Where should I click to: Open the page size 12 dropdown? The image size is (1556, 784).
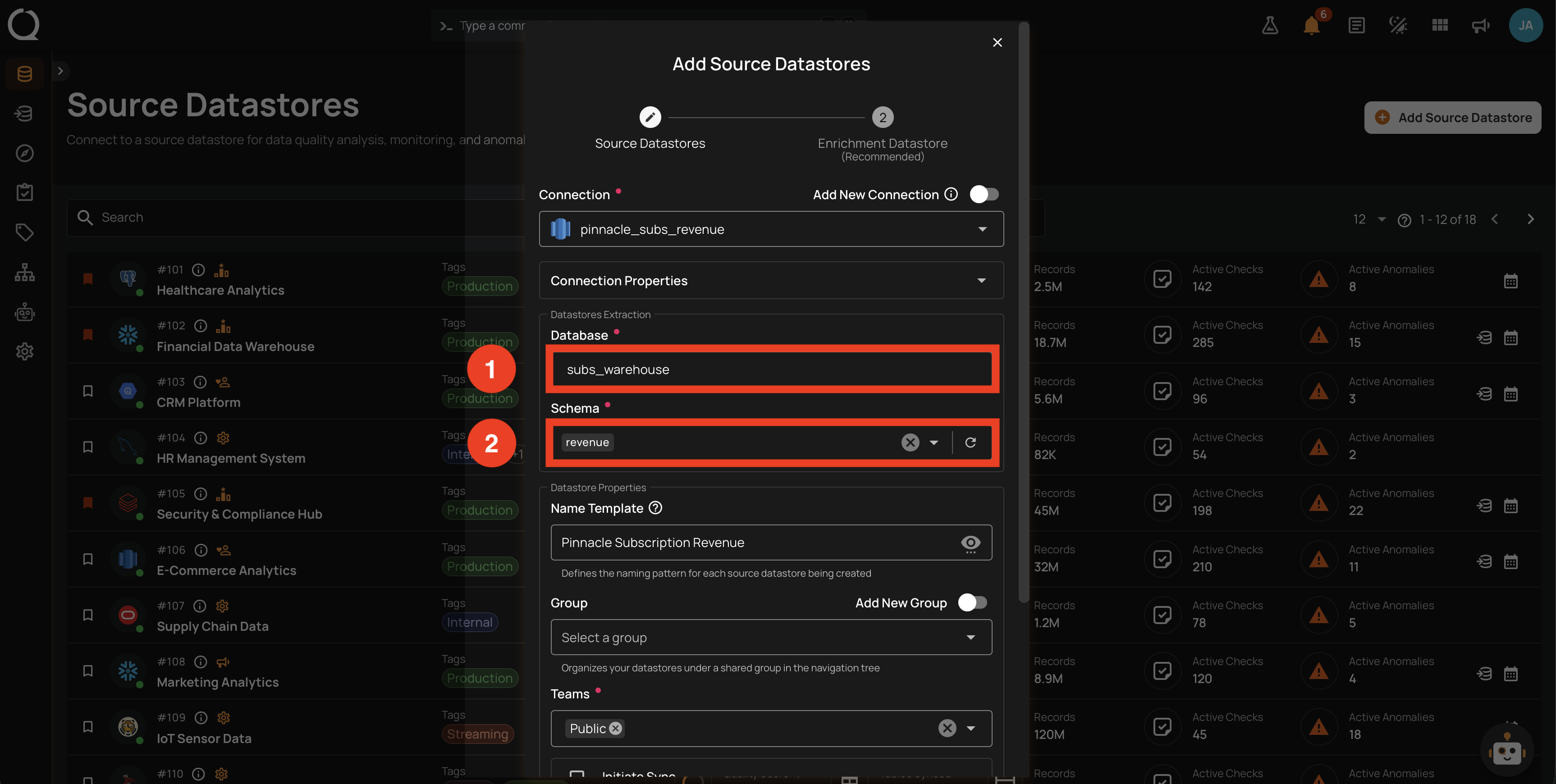click(1369, 219)
